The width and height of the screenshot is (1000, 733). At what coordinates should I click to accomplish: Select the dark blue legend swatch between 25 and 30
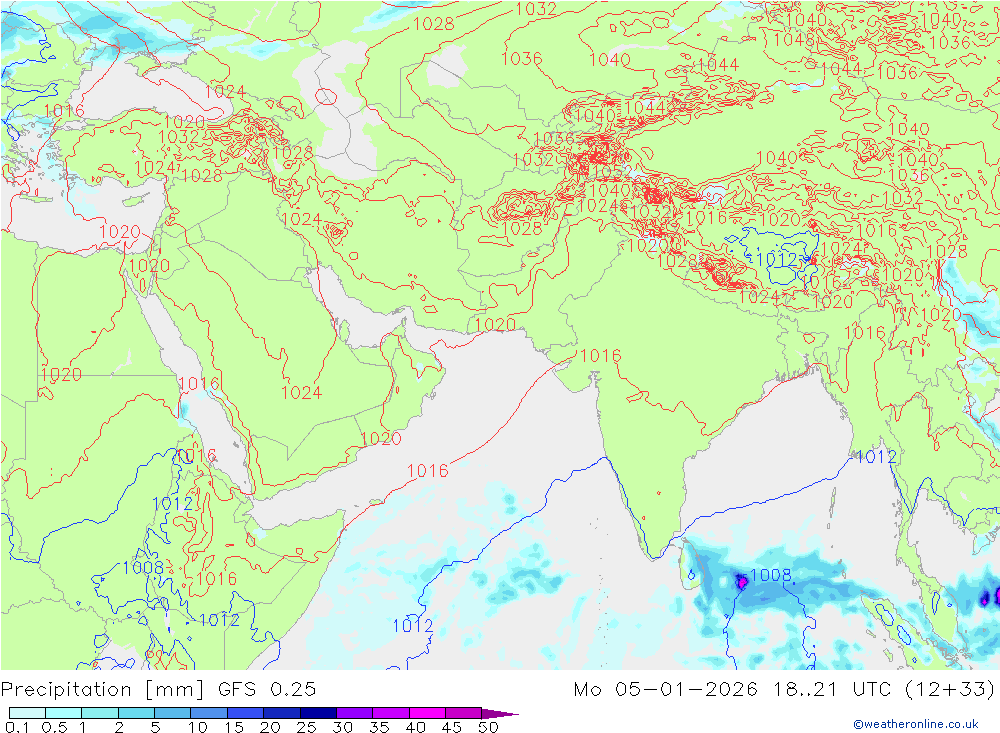pyautogui.click(x=318, y=713)
